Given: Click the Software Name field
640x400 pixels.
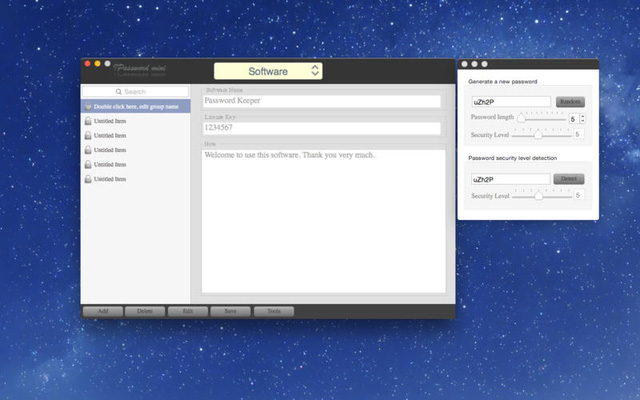Looking at the screenshot, I should click(321, 101).
